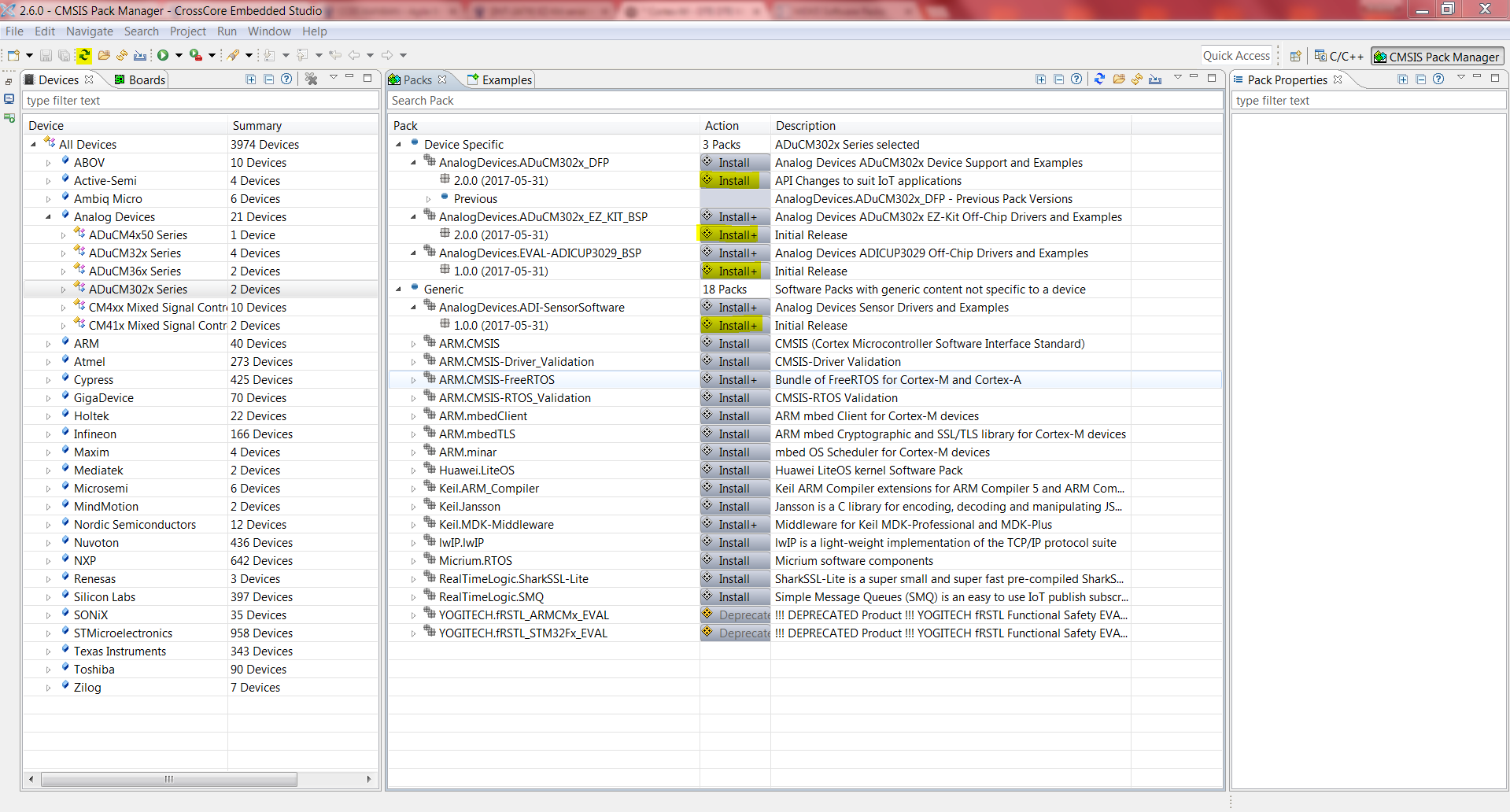Expand the ARM vendor node in Devices

(x=49, y=344)
